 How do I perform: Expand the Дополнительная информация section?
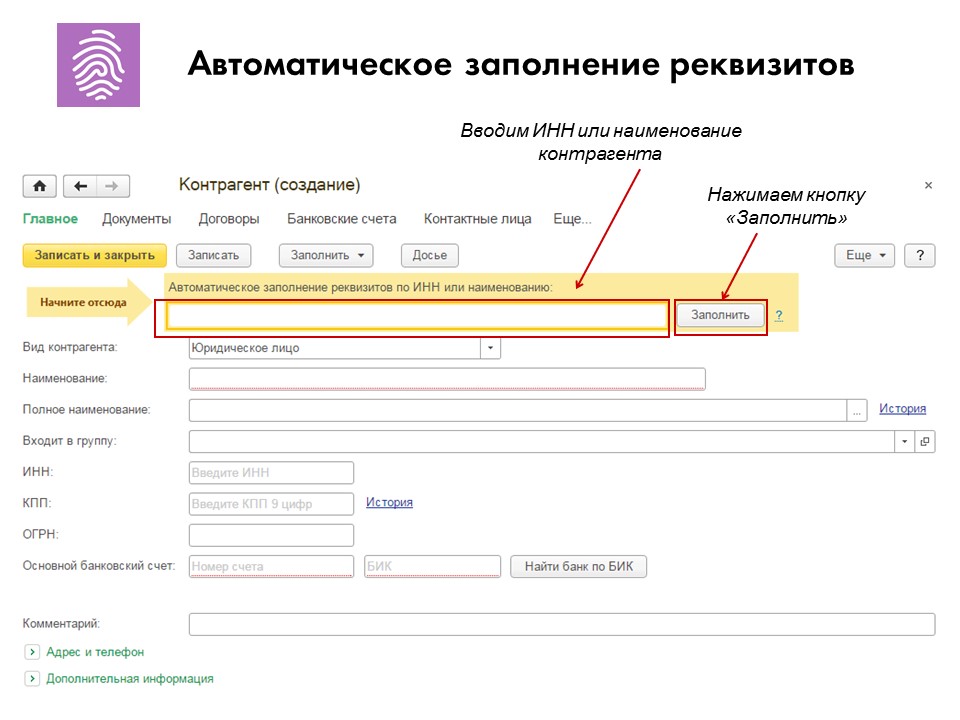31,678
